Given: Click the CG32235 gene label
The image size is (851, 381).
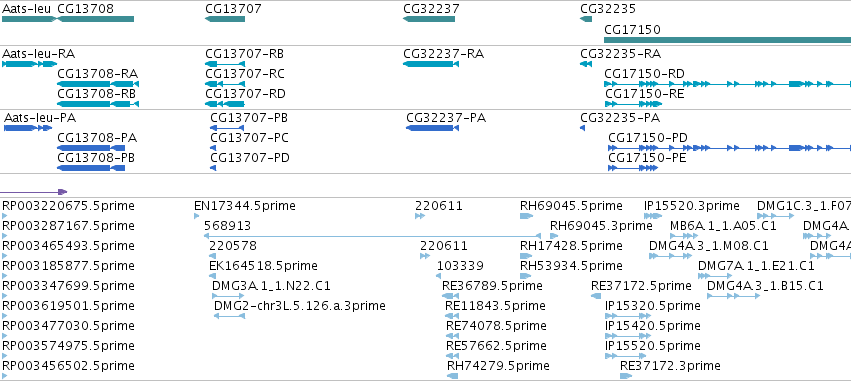Looking at the screenshot, I should (x=608, y=9).
